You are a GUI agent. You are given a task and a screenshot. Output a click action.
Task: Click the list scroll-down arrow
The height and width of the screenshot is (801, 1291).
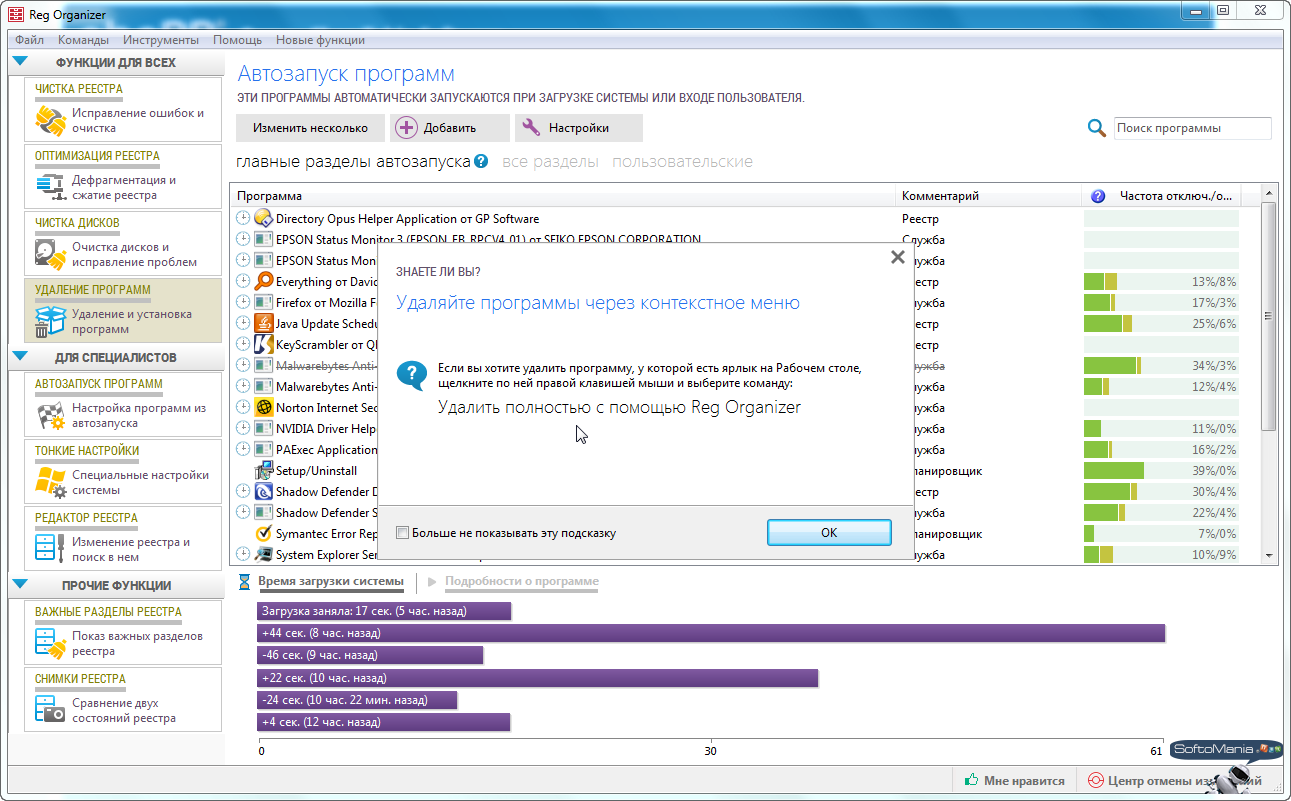click(x=1269, y=555)
